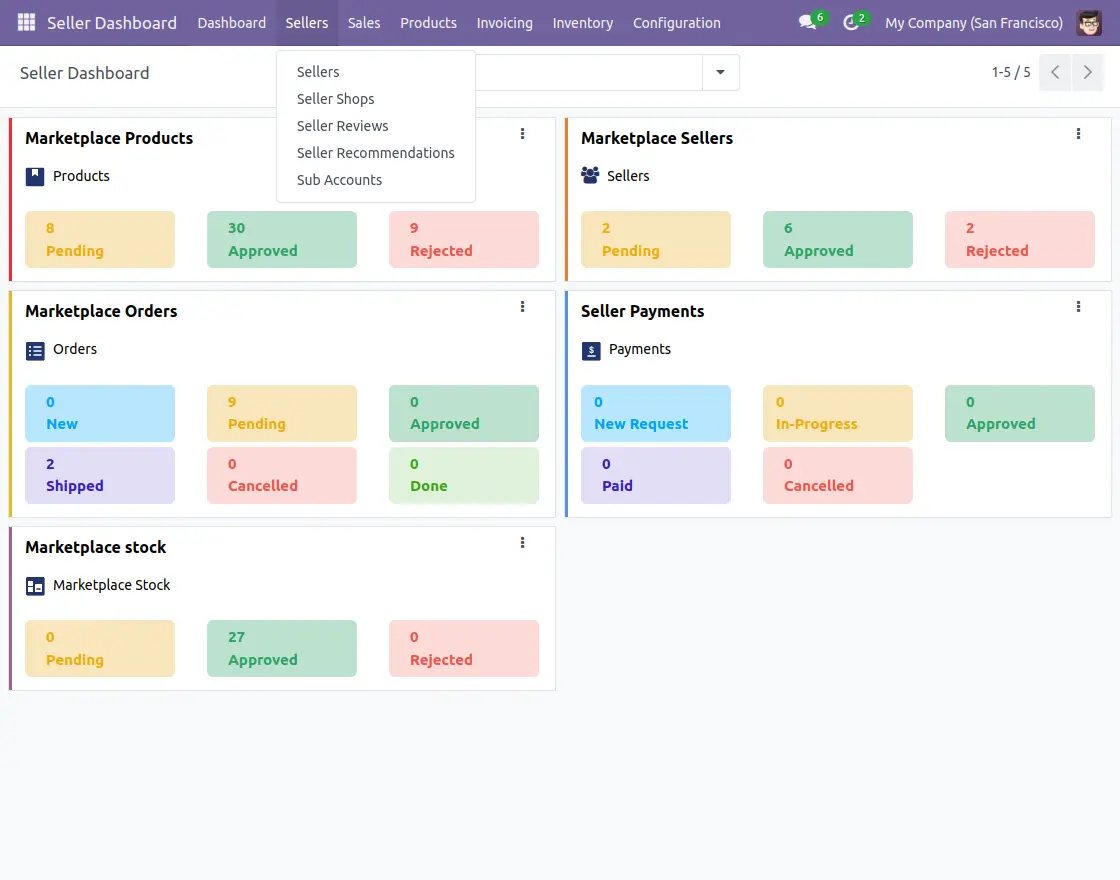Click the activities clock icon with badge 2

[850, 22]
